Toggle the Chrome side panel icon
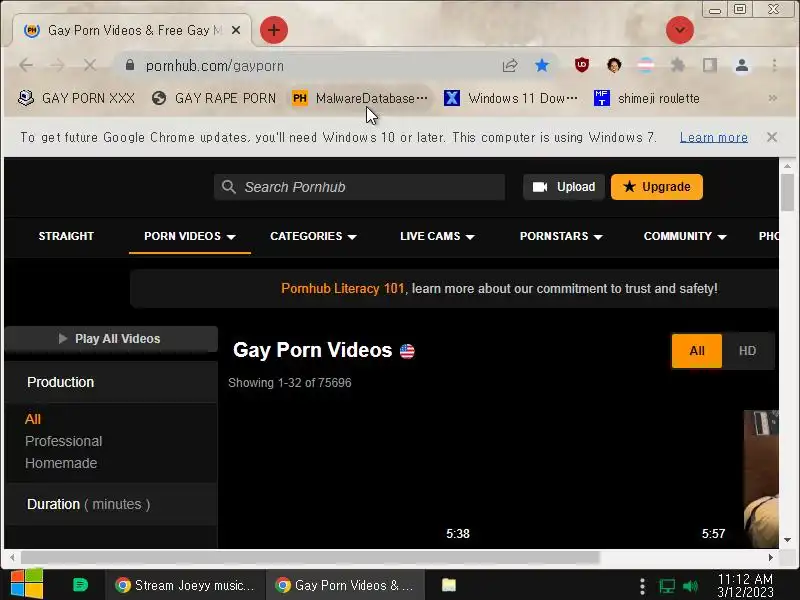Viewport: 800px width, 600px height. 710,65
